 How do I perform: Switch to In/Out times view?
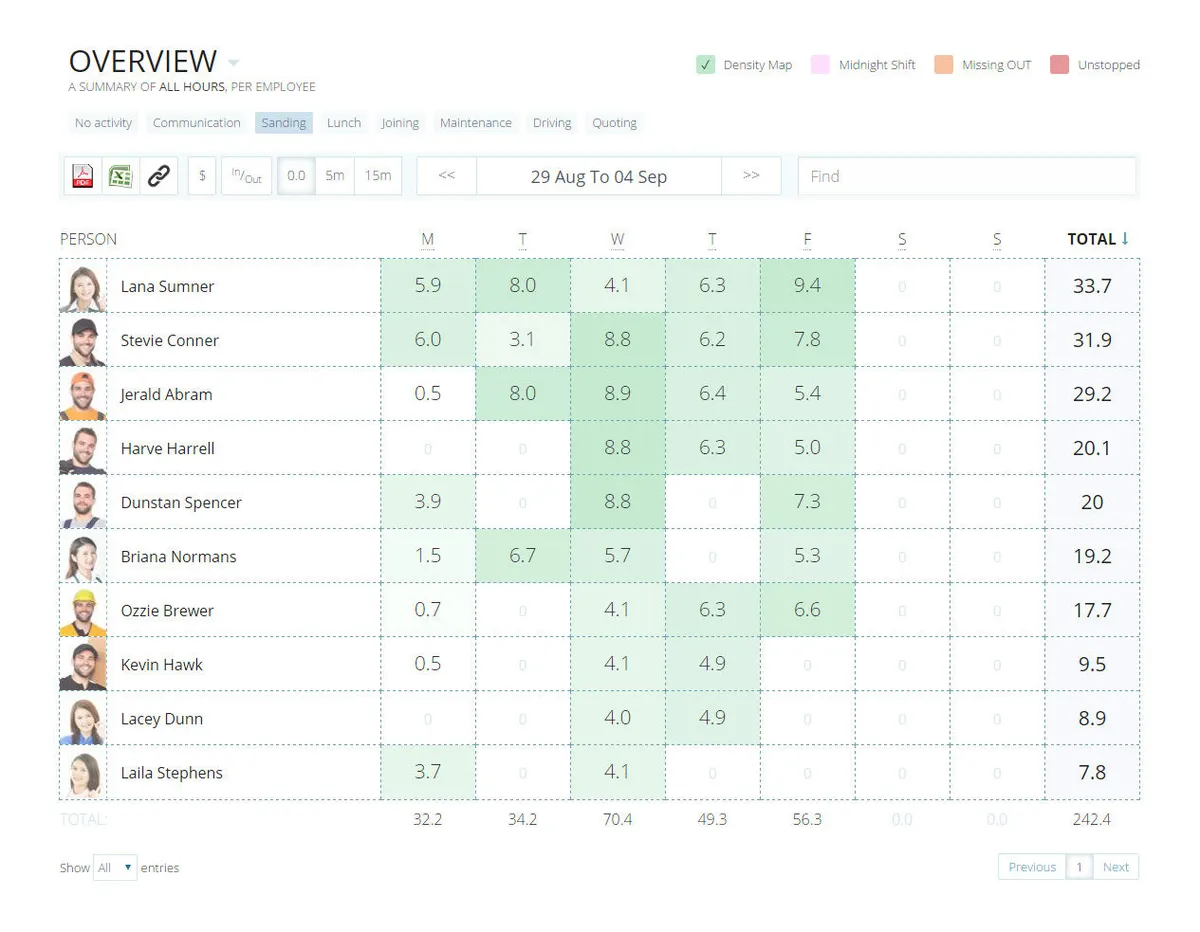(246, 176)
